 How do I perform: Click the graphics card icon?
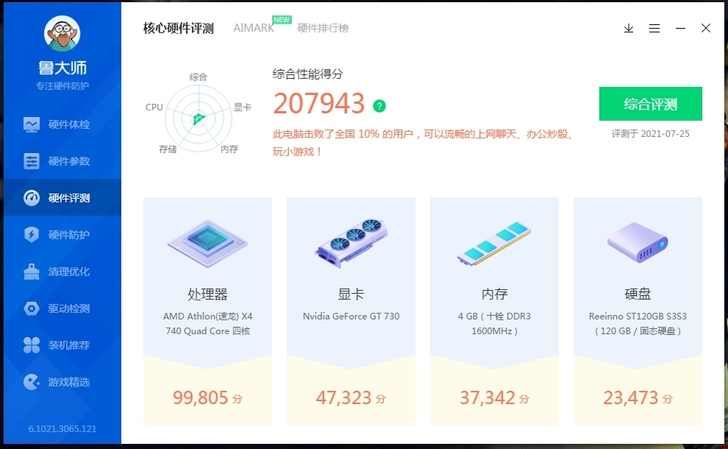coord(351,242)
